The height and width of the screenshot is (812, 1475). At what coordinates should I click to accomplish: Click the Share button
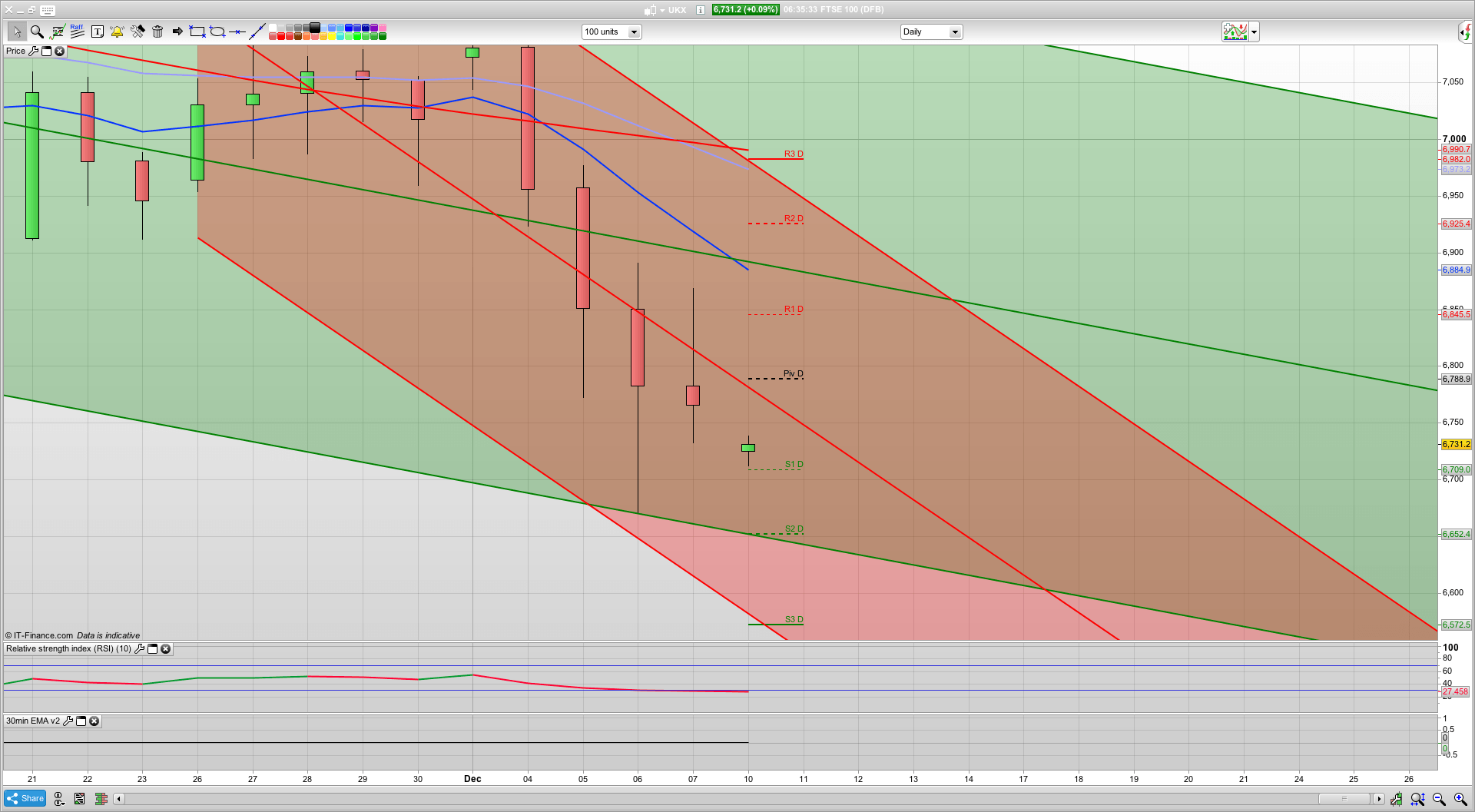point(24,798)
